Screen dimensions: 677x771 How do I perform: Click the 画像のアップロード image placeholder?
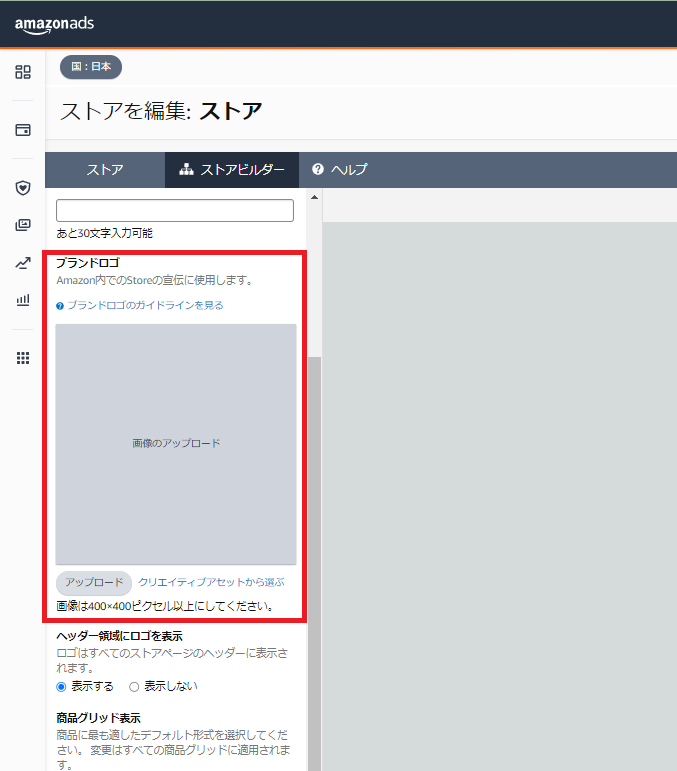click(x=176, y=443)
